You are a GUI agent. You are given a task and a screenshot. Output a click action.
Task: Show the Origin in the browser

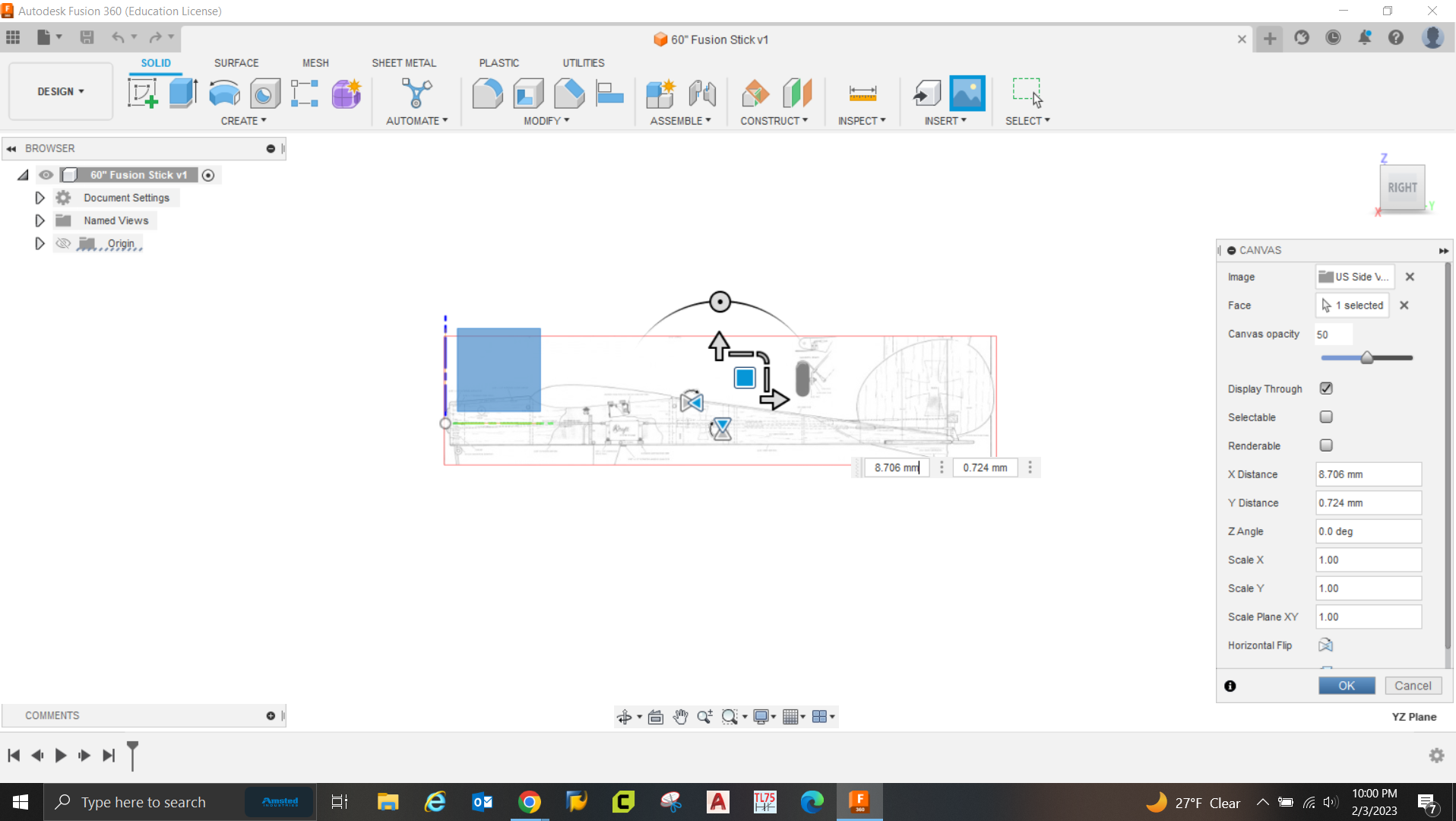(63, 243)
